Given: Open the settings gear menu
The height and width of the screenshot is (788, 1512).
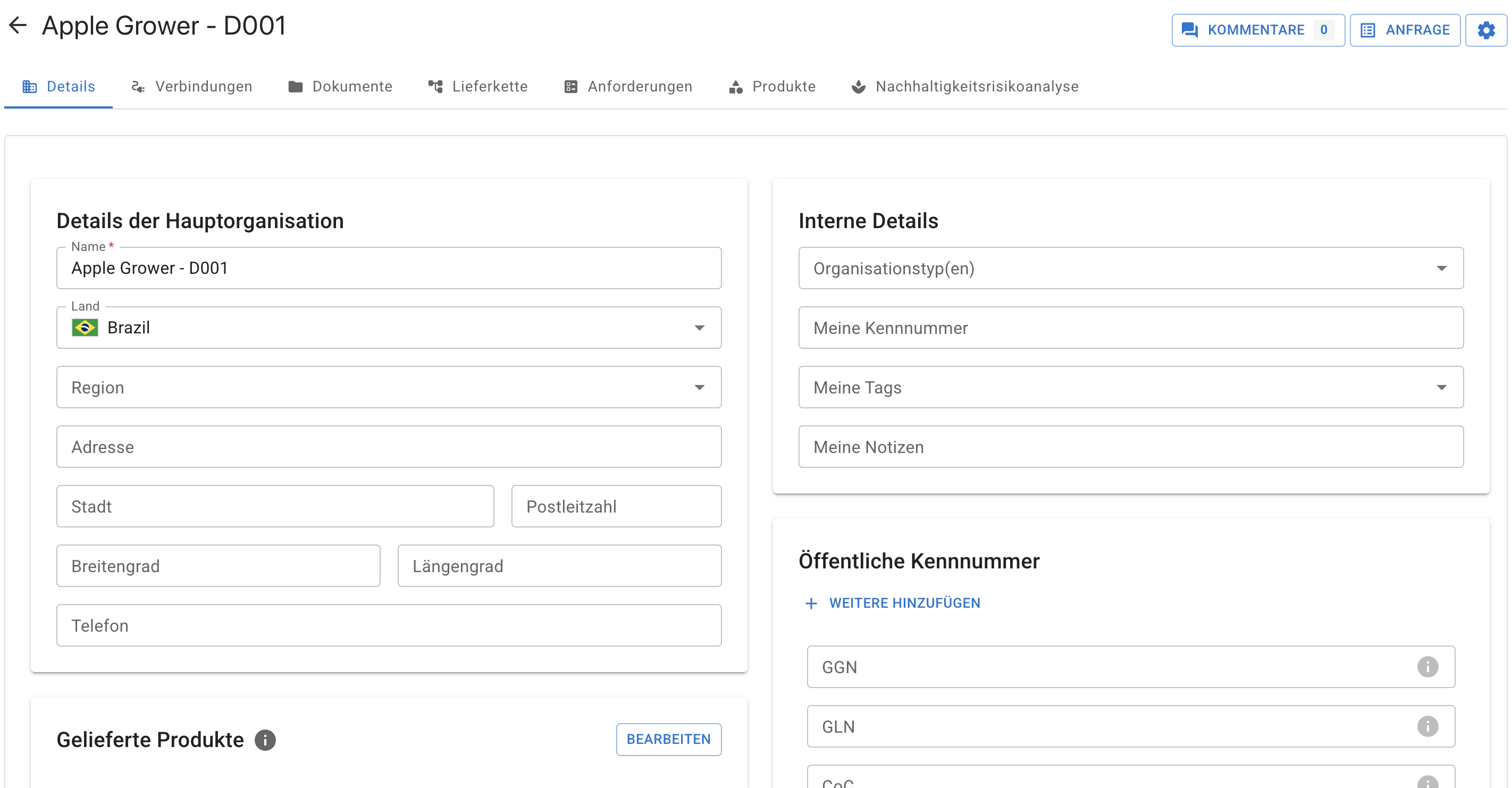Looking at the screenshot, I should [x=1485, y=30].
